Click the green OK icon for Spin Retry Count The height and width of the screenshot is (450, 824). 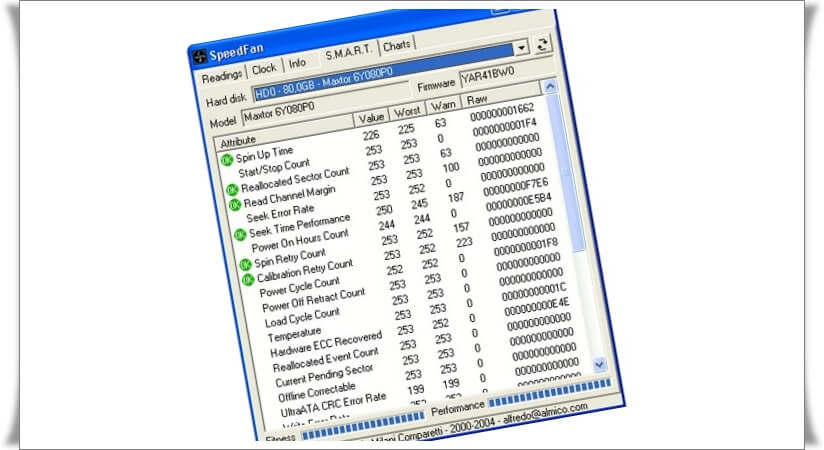[x=245, y=264]
